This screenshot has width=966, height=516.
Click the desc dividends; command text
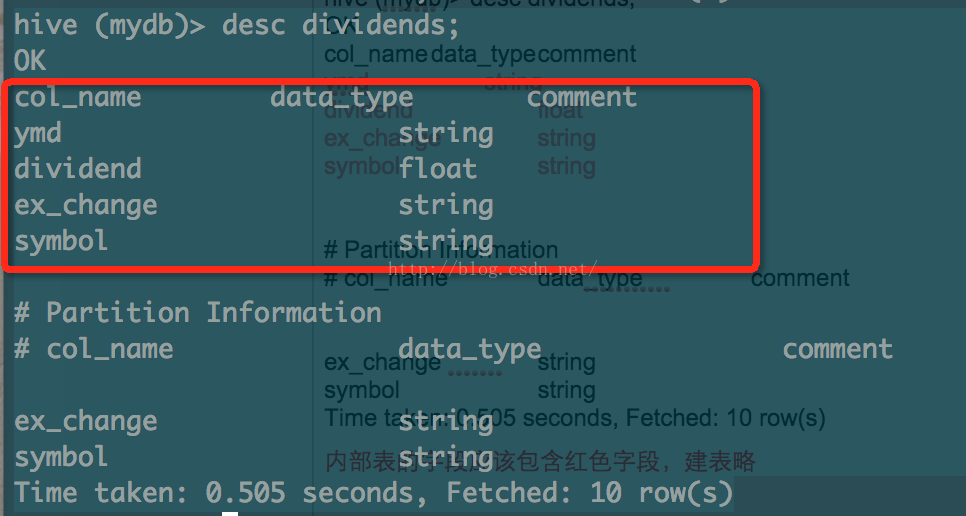tap(292, 24)
